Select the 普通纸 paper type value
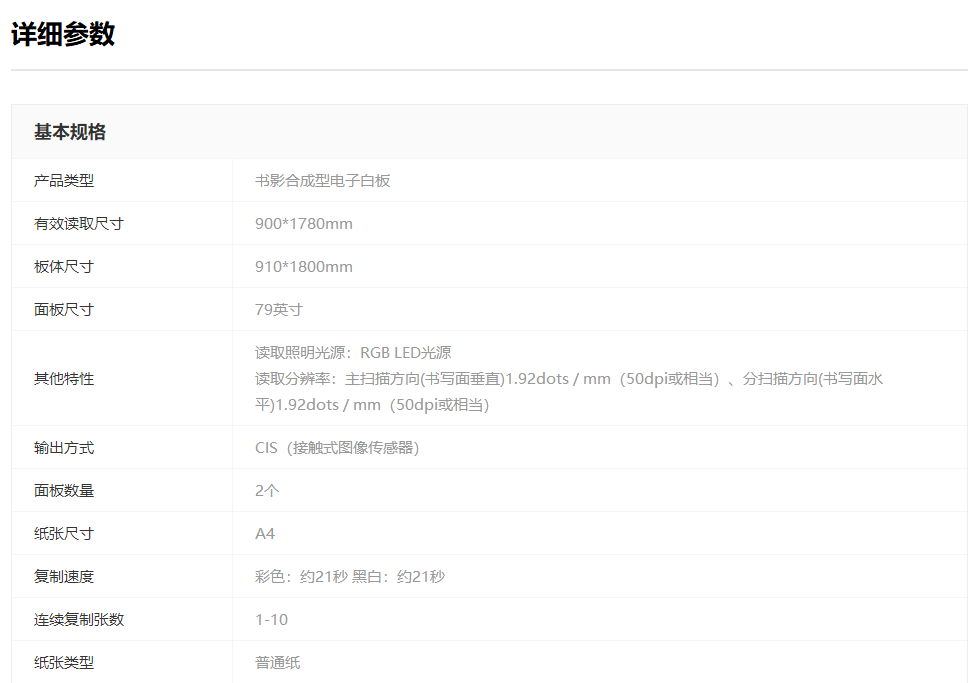 [x=277, y=663]
